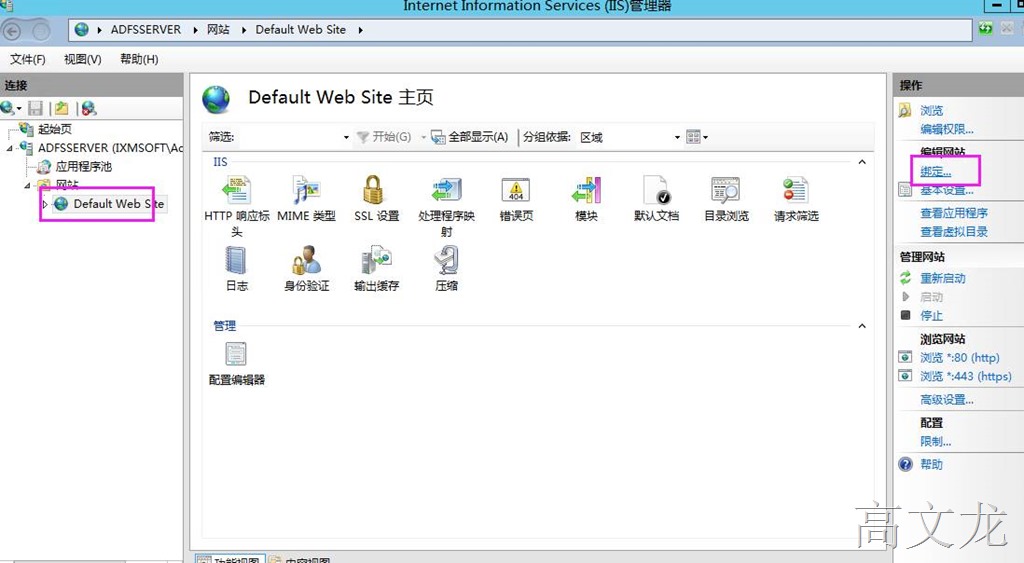The width and height of the screenshot is (1024, 563).
Task: Collapse the 管理 section group
Action: click(x=862, y=326)
